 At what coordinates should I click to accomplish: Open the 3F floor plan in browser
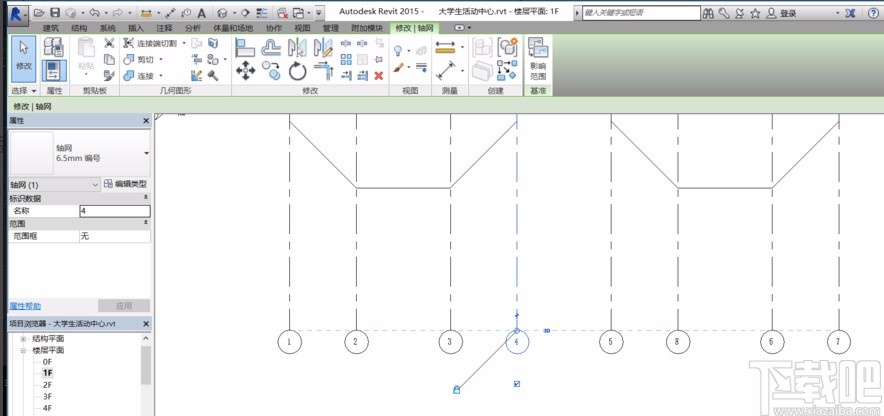click(47, 397)
